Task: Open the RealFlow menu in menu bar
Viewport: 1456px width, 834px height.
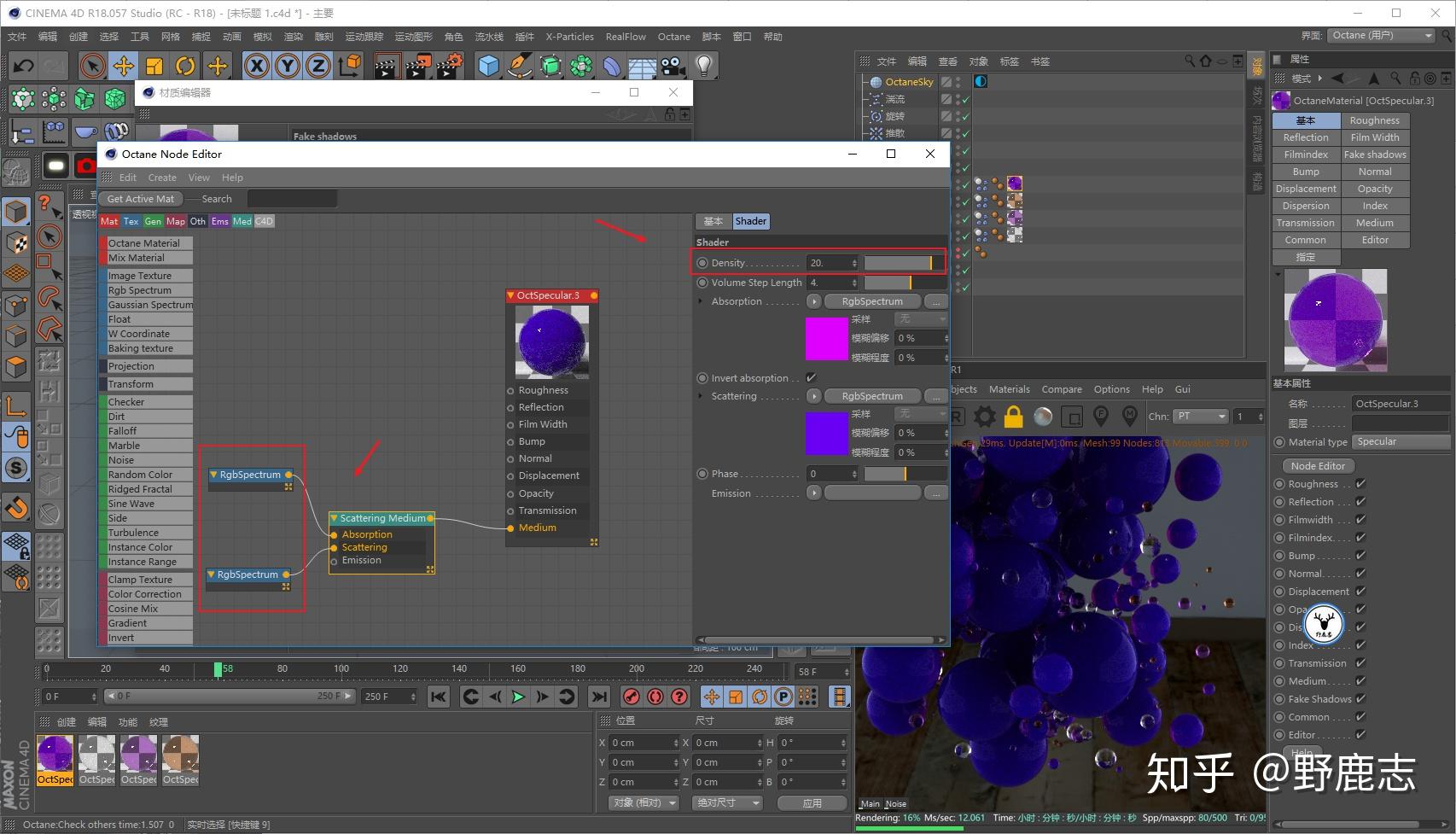Action: [x=626, y=37]
